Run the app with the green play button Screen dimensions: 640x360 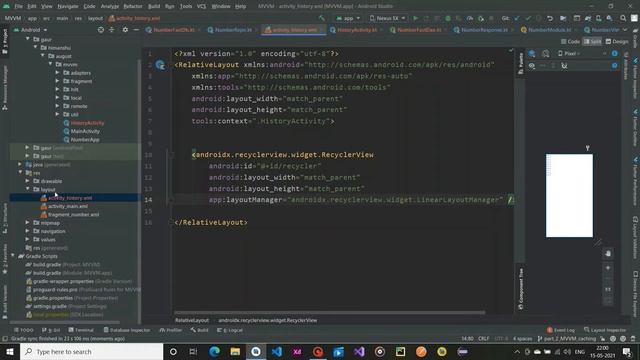click(416, 18)
